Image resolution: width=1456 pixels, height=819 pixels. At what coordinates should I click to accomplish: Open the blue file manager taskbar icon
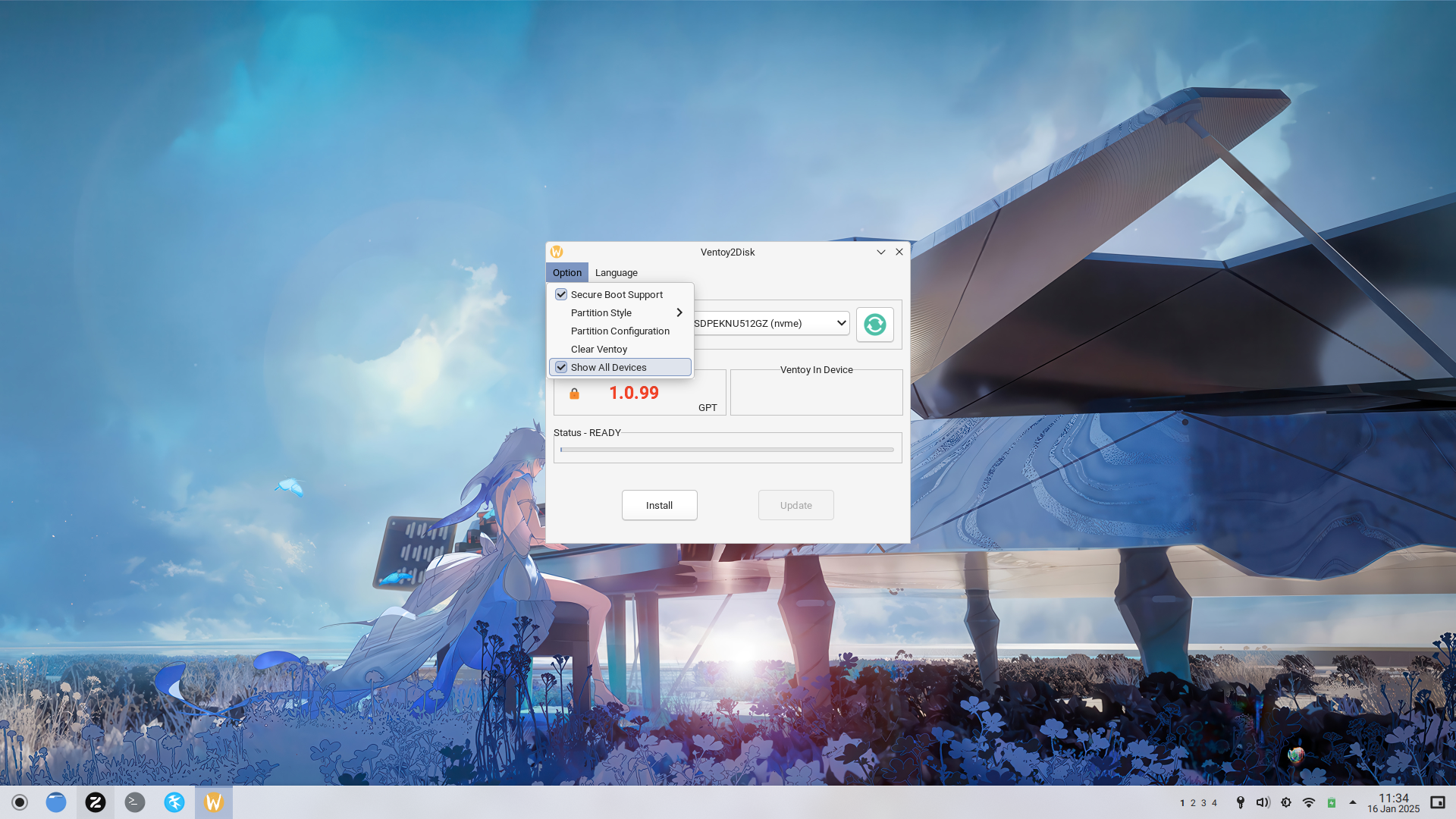[x=56, y=802]
